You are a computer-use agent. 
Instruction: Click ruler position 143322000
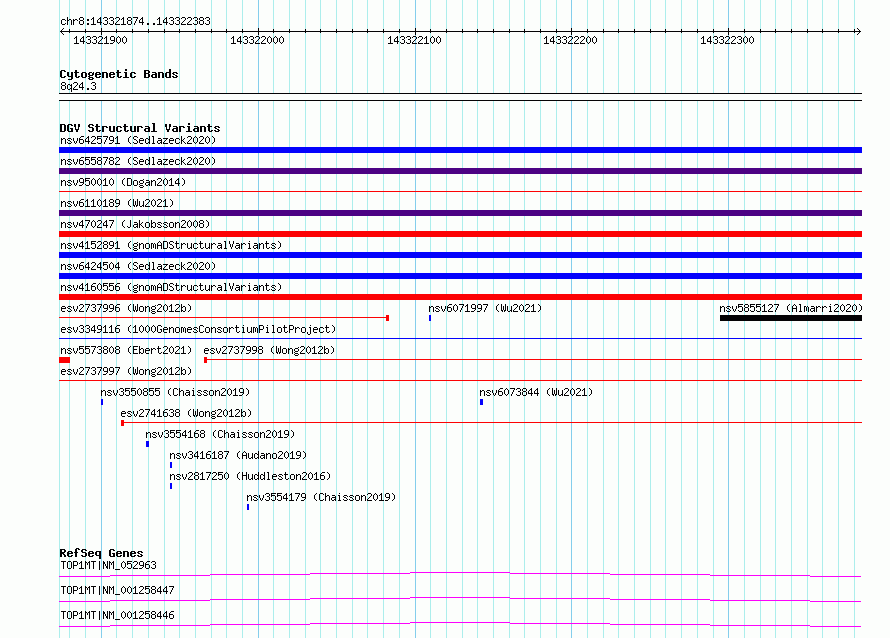pos(257,40)
